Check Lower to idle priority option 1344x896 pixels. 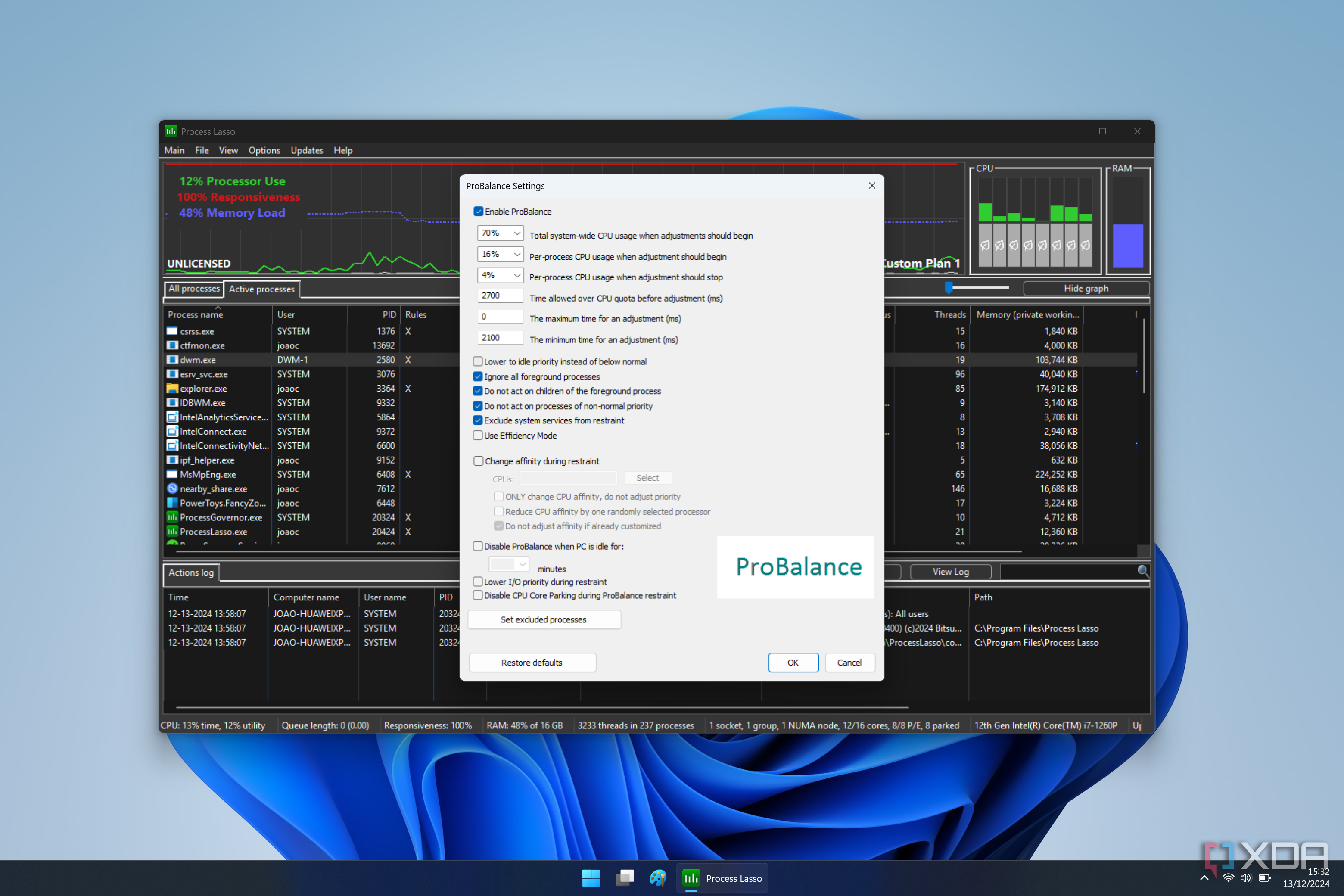point(478,362)
